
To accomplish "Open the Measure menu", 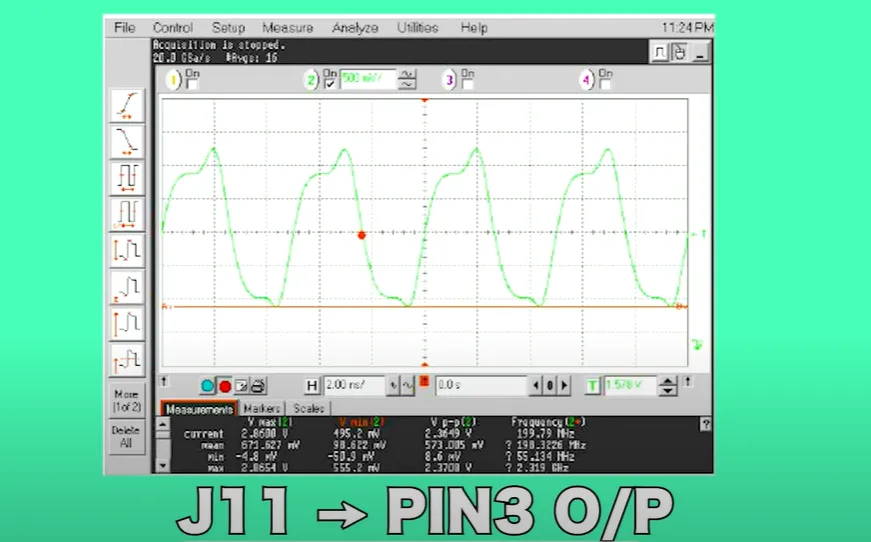I will tap(287, 28).
